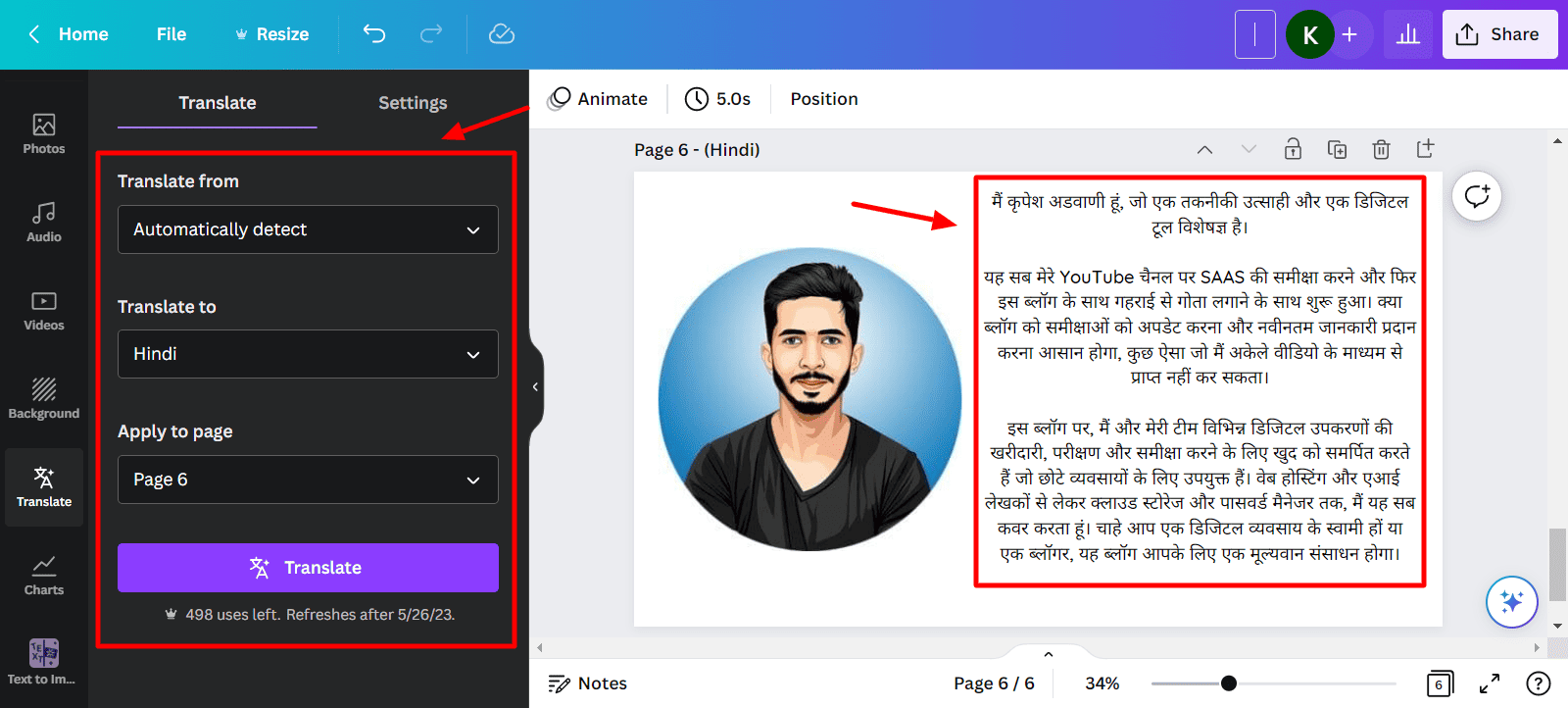The height and width of the screenshot is (708, 1568).
Task: Open grid view of pages
Action: tap(1439, 683)
